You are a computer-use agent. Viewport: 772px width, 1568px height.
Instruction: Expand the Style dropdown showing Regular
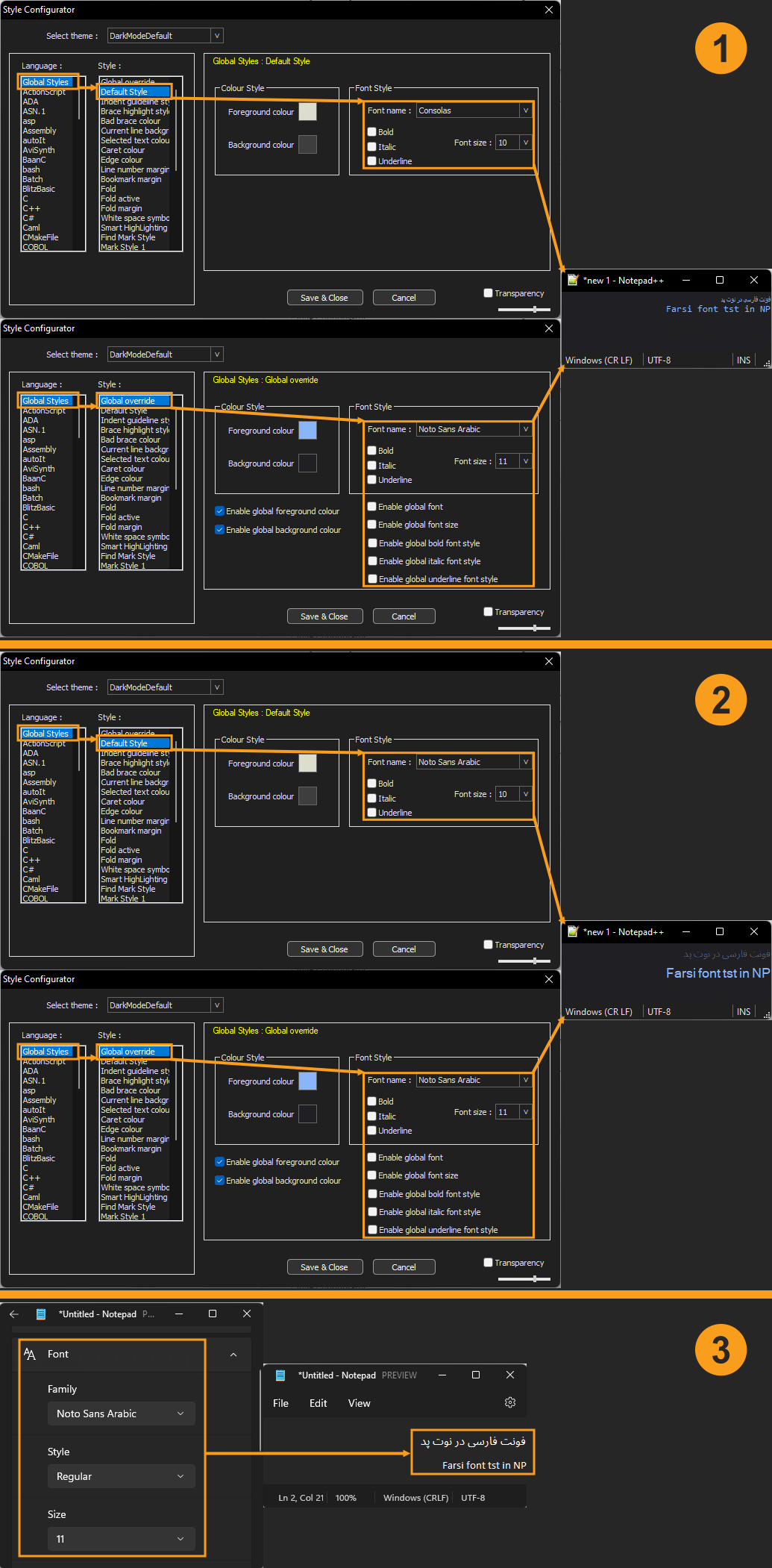point(121,1476)
